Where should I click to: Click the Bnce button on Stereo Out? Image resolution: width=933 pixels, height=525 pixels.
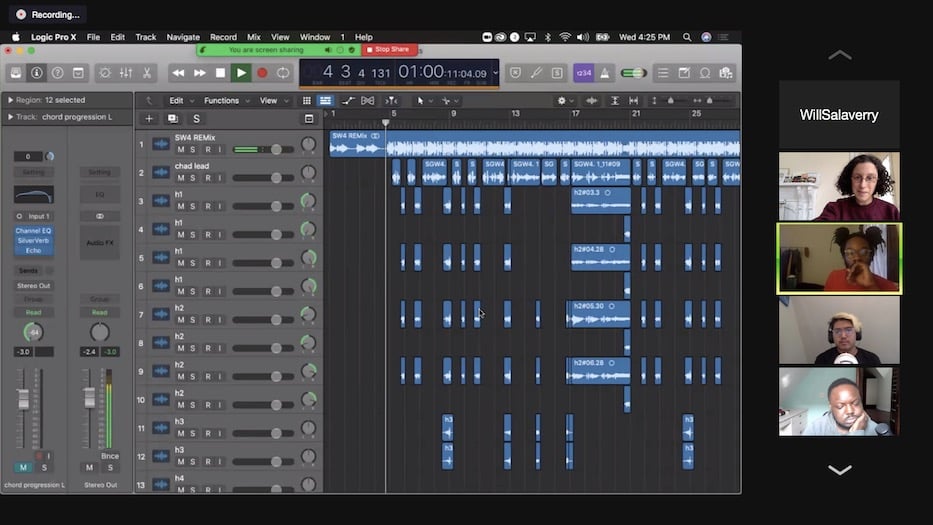click(110, 456)
